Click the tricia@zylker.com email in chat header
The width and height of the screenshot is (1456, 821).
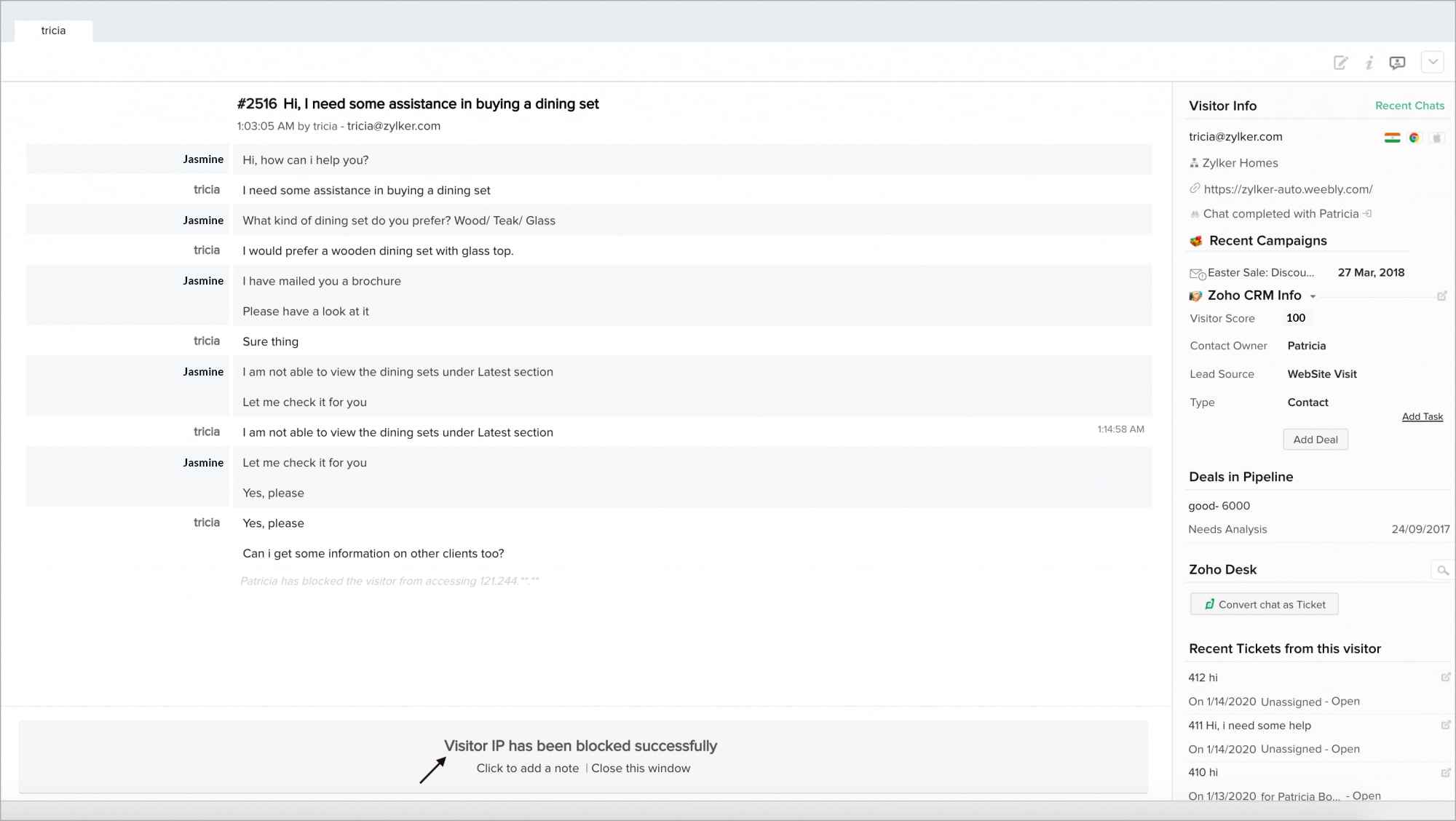pos(393,126)
